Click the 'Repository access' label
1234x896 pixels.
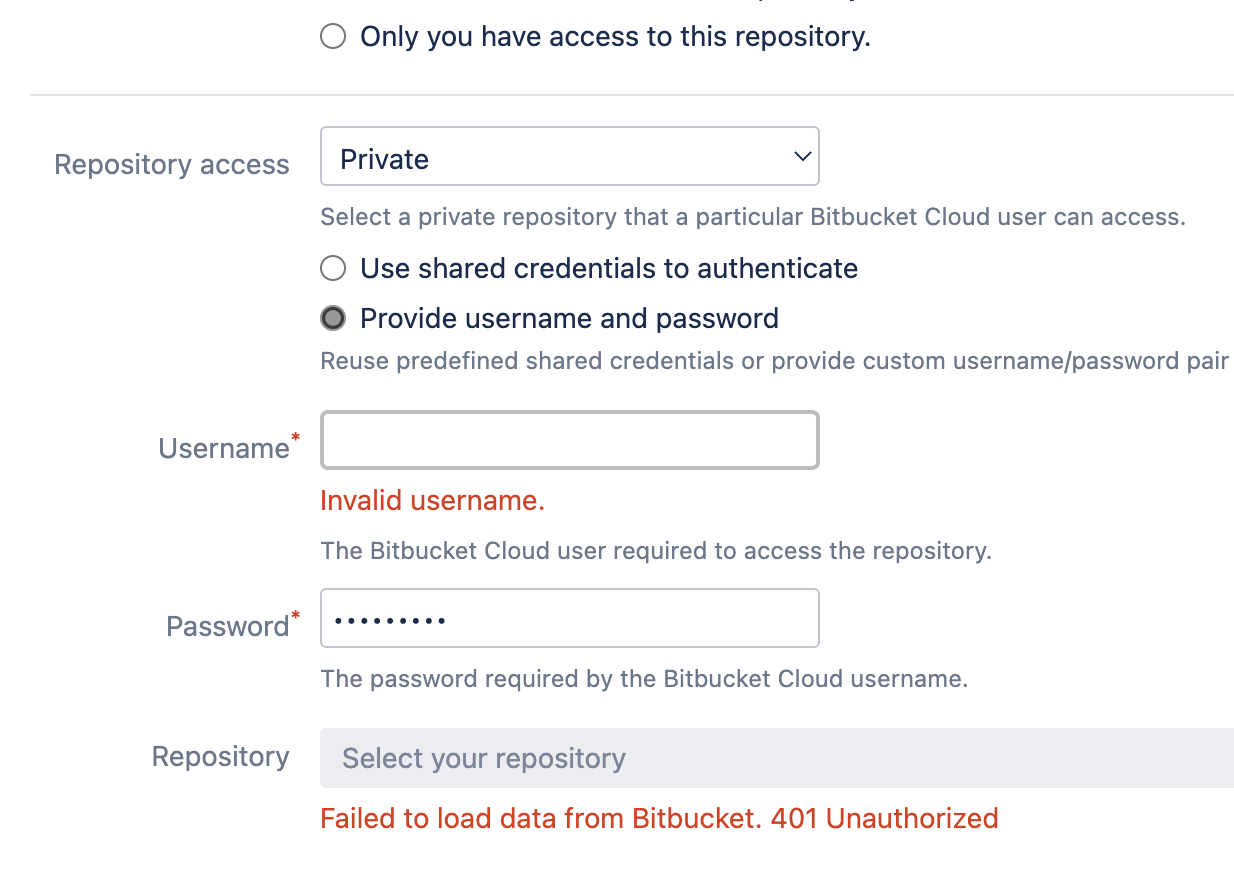click(172, 165)
